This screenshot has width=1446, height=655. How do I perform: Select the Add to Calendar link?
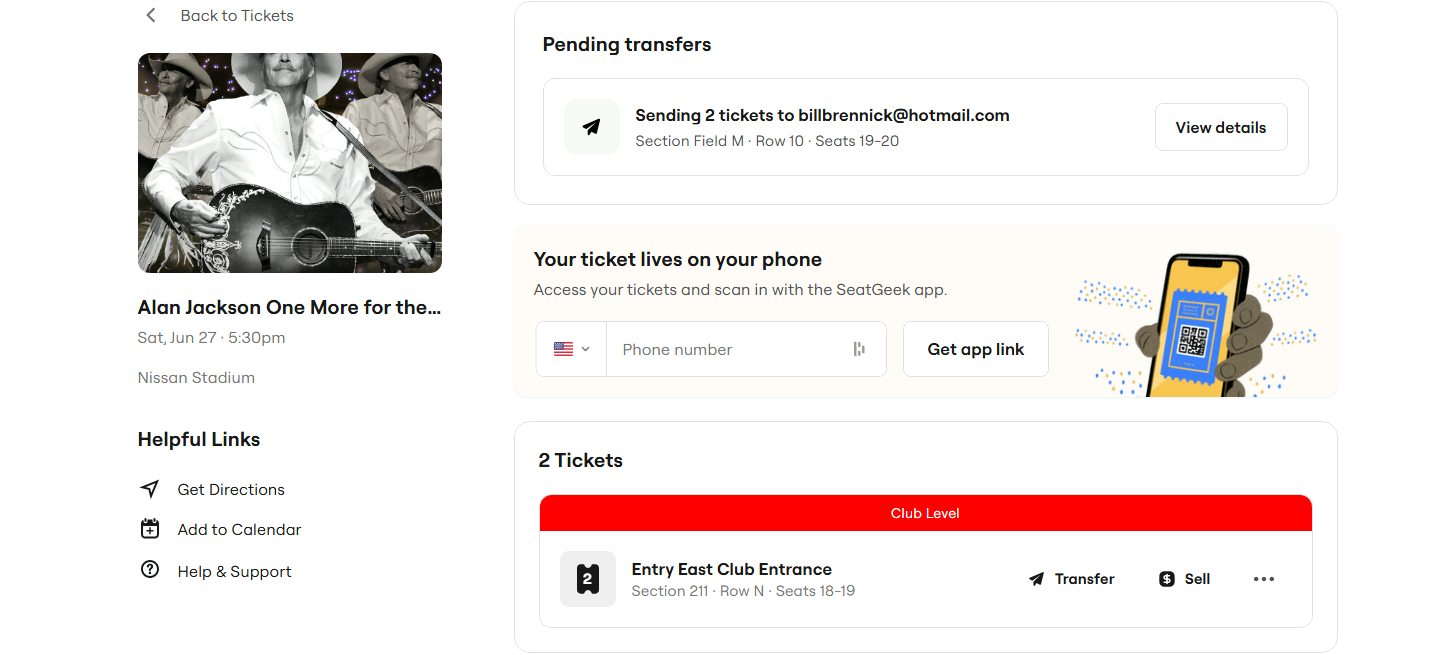click(x=239, y=529)
